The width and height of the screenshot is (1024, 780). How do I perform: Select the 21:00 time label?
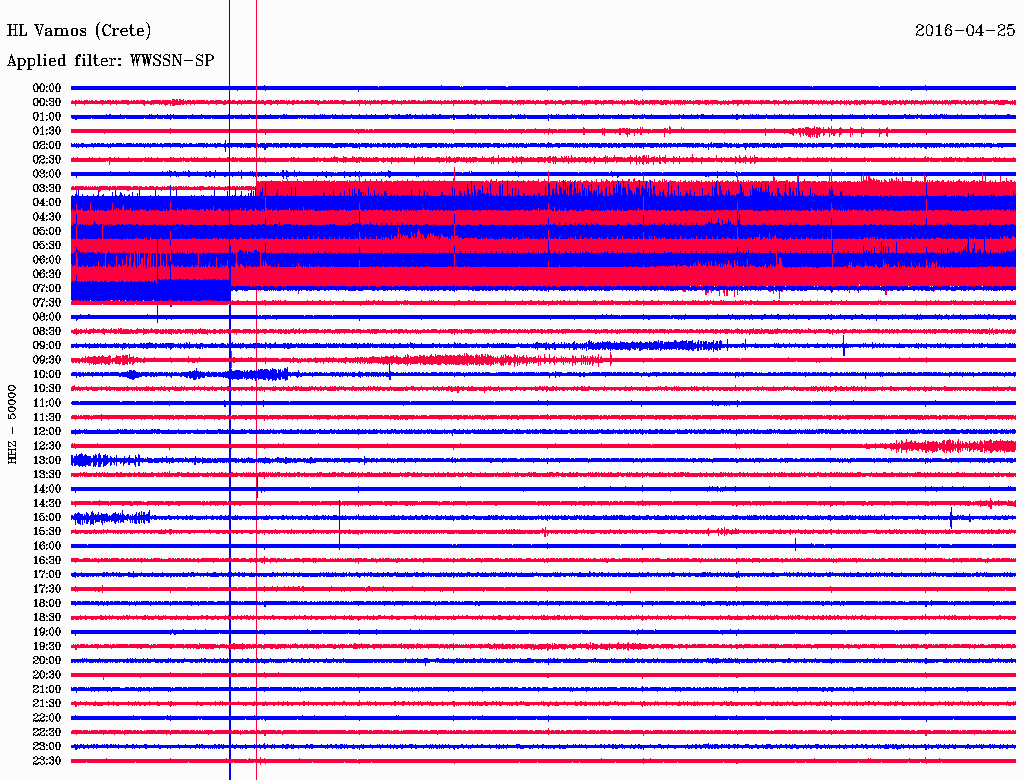point(46,689)
